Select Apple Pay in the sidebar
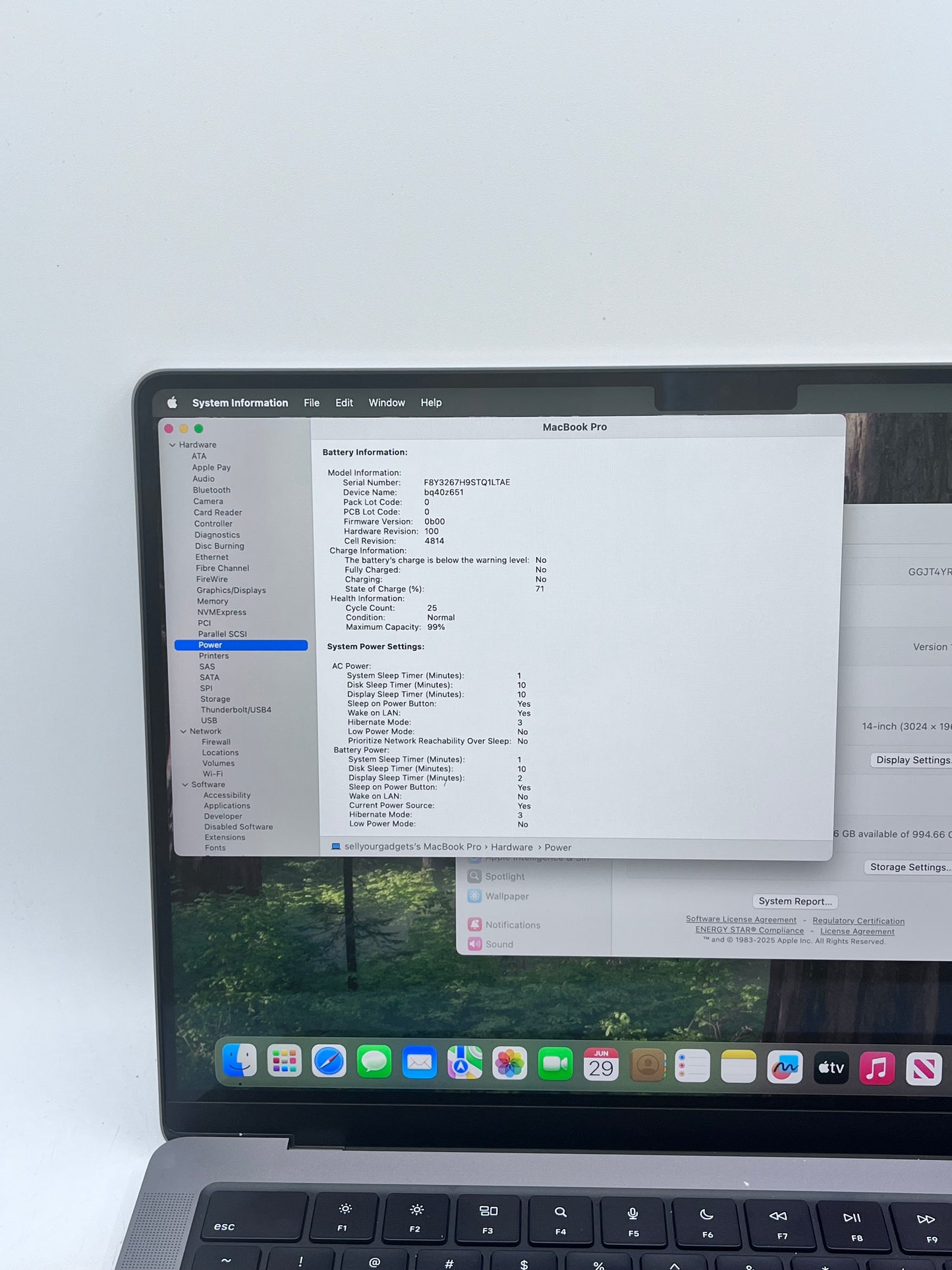 click(x=211, y=468)
